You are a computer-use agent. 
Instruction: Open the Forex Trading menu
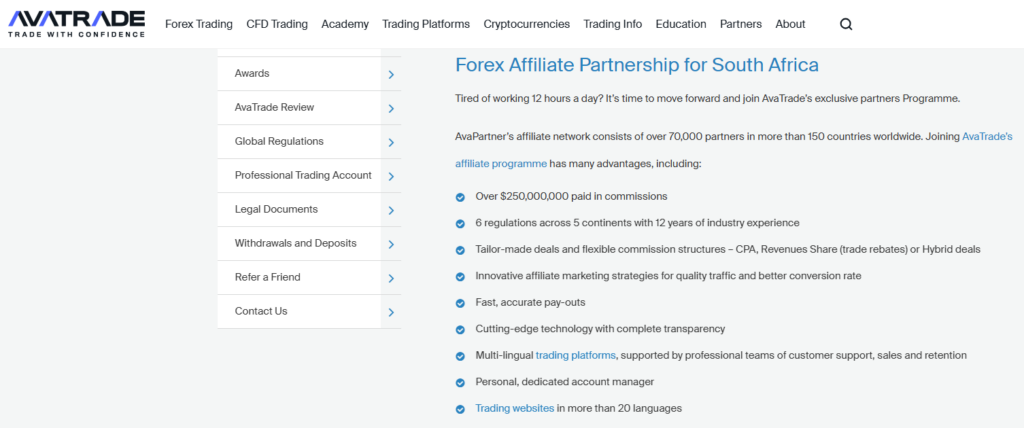[199, 24]
